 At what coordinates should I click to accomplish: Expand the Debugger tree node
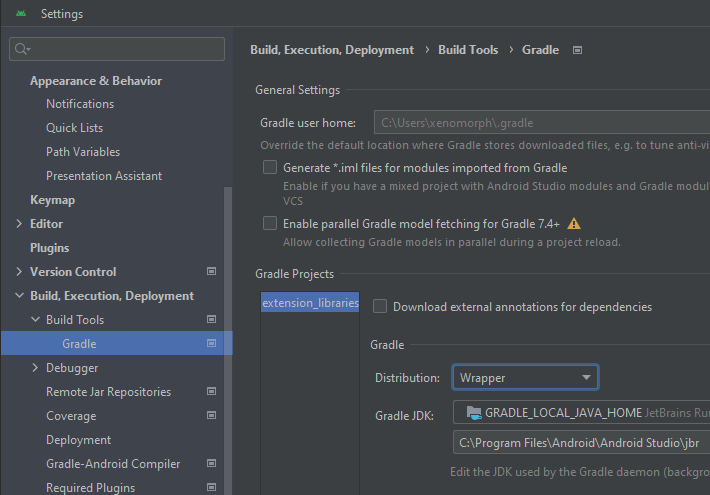[x=35, y=367]
